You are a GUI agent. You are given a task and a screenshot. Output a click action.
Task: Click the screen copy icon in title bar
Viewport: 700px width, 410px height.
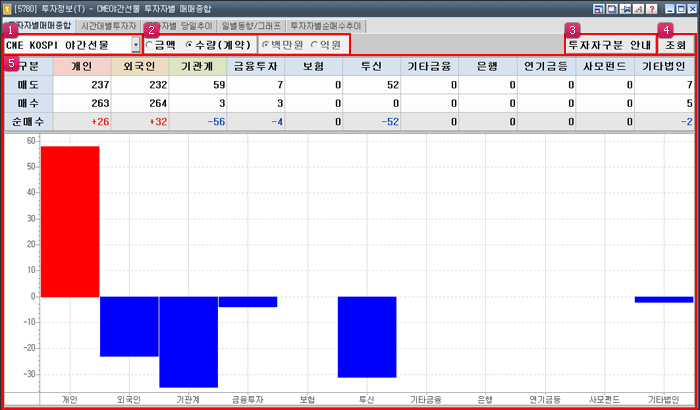click(x=612, y=8)
